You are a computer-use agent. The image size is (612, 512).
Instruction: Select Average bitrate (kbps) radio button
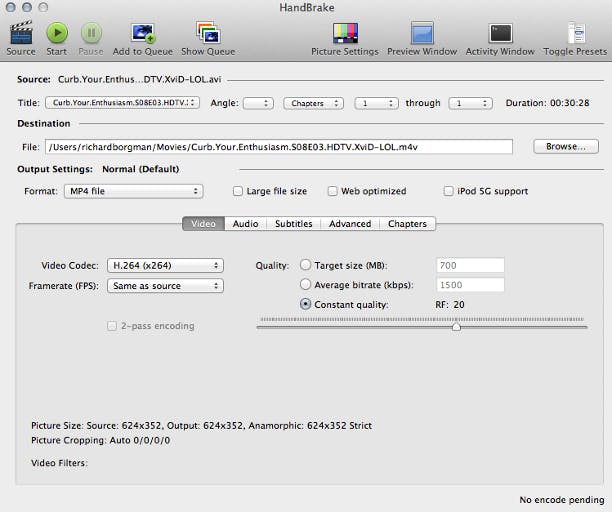pos(305,284)
